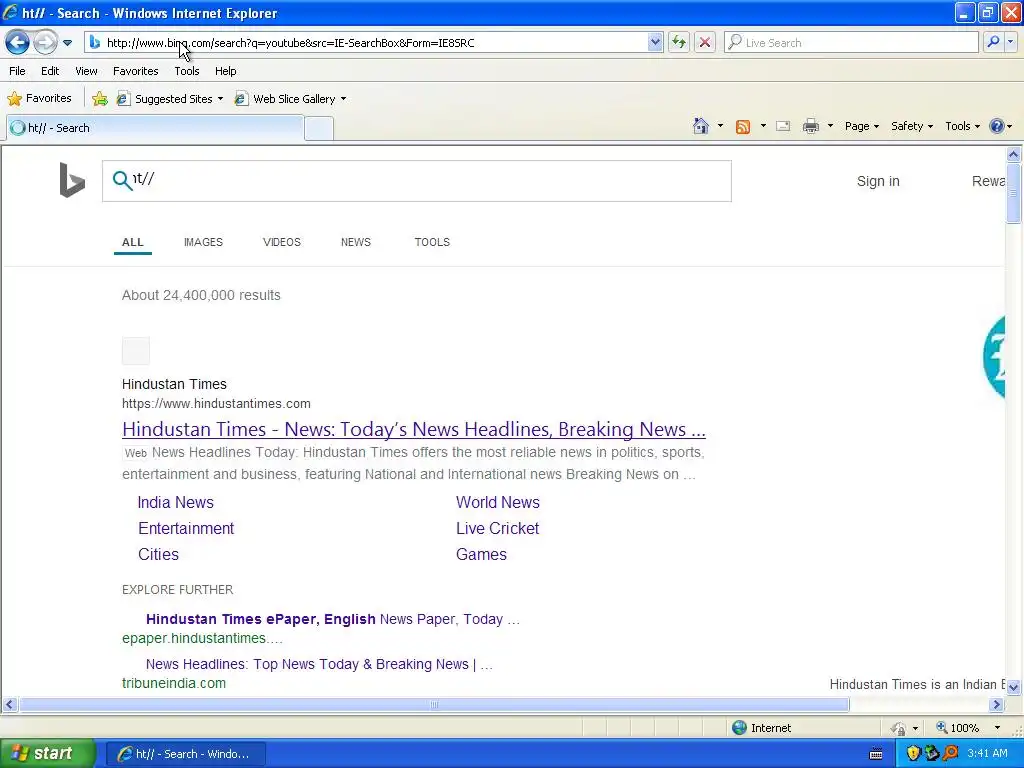The height and width of the screenshot is (768, 1024).
Task: Click the Sign in link
Action: point(878,181)
